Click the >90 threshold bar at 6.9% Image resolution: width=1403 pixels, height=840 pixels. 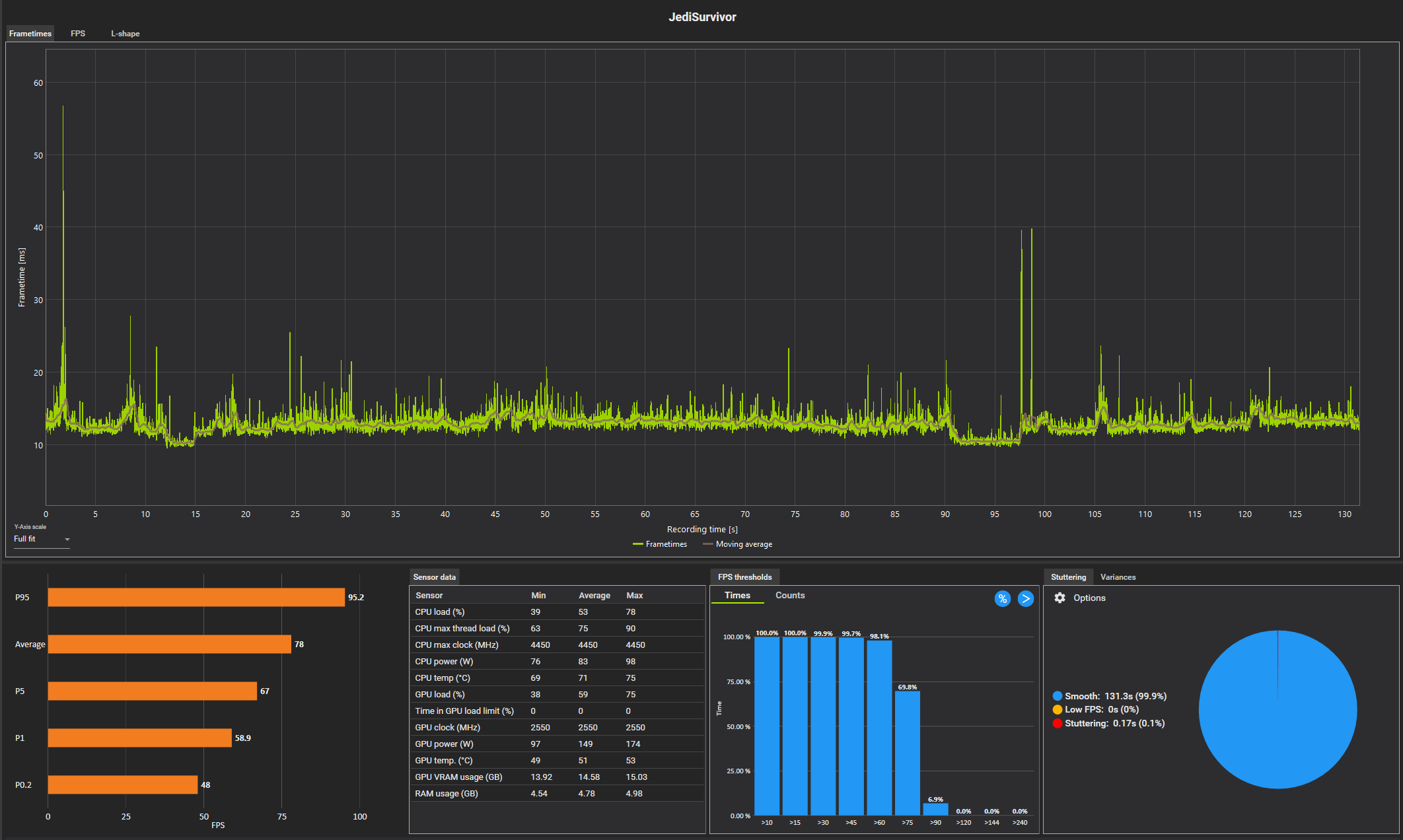pos(935,810)
